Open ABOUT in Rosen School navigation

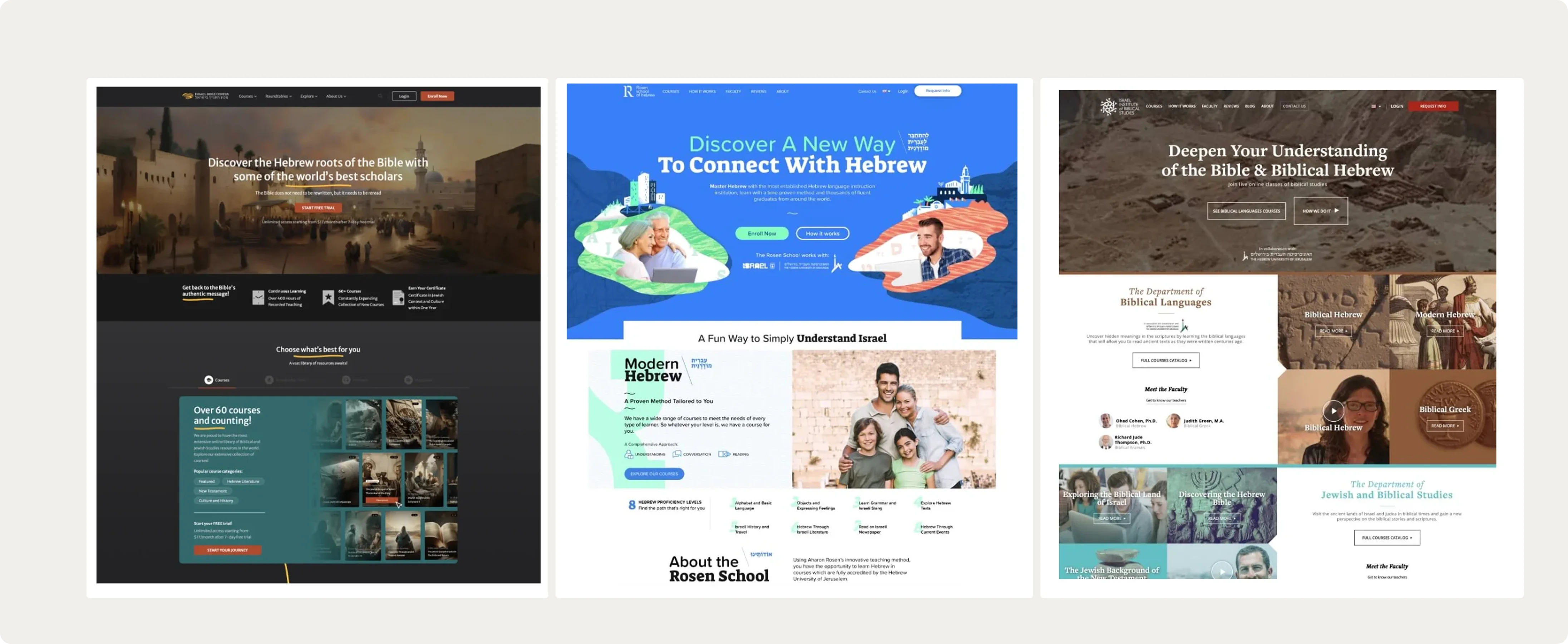pyautogui.click(x=782, y=91)
